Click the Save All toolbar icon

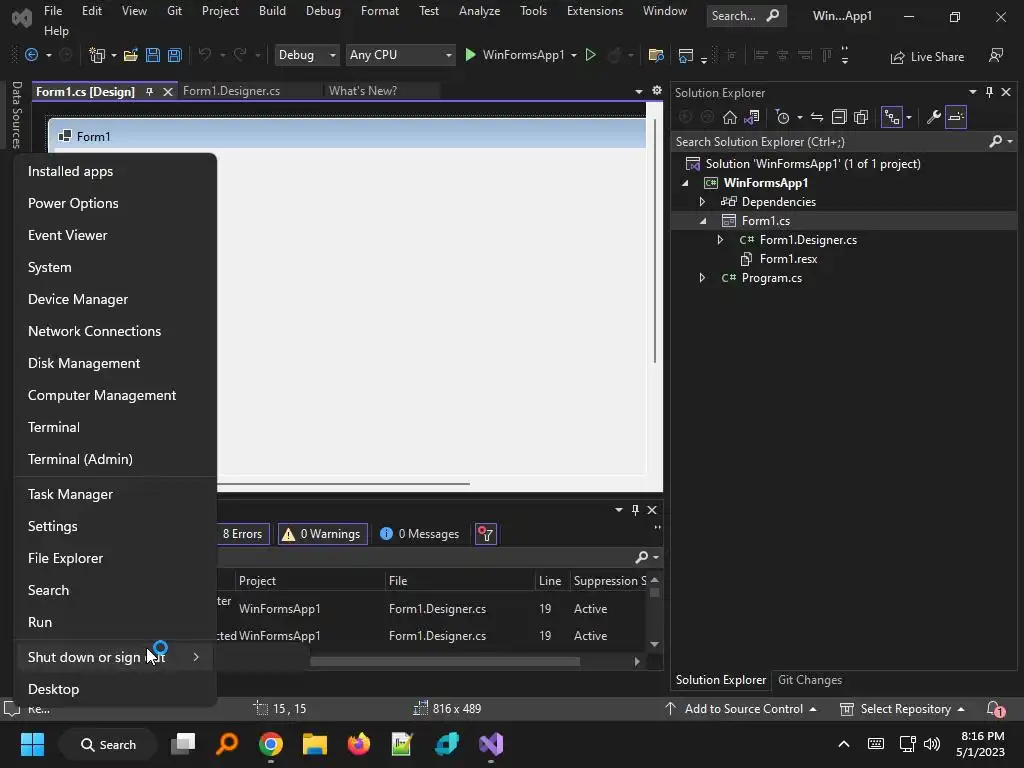[174, 56]
